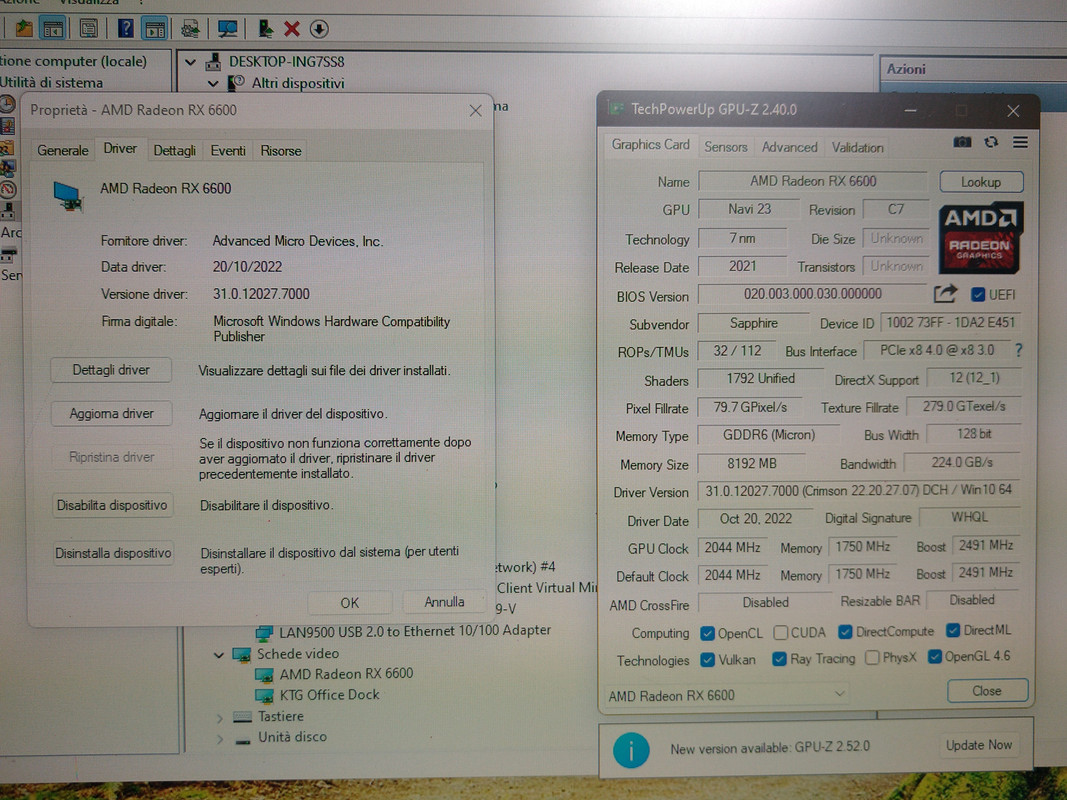This screenshot has width=1067, height=800.
Task: Open the Validation tab in GPU-Z
Action: click(x=857, y=147)
